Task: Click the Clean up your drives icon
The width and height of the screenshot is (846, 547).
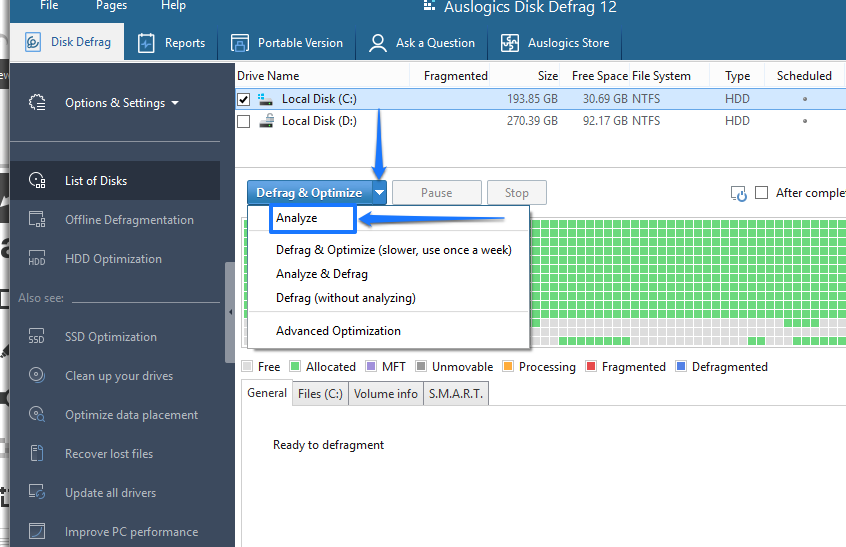Action: click(37, 376)
